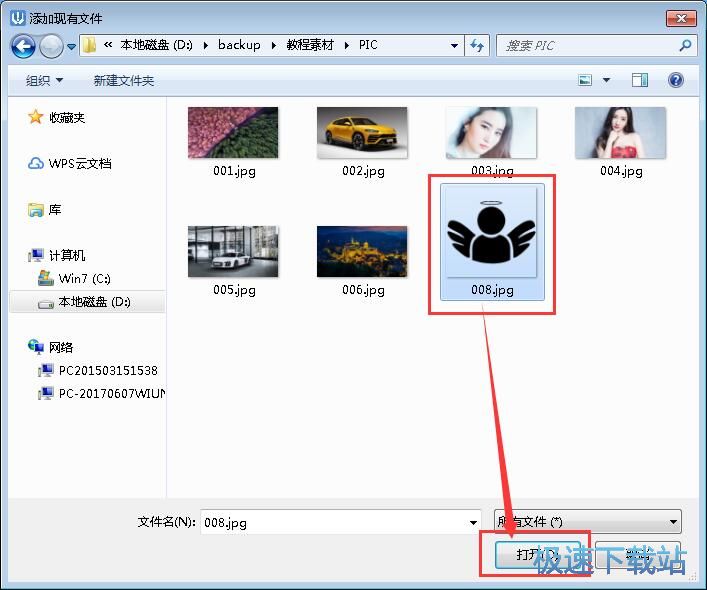This screenshot has width=707, height=590.
Task: Select the 002.jpg yellow car thumbnail
Action: [362, 133]
